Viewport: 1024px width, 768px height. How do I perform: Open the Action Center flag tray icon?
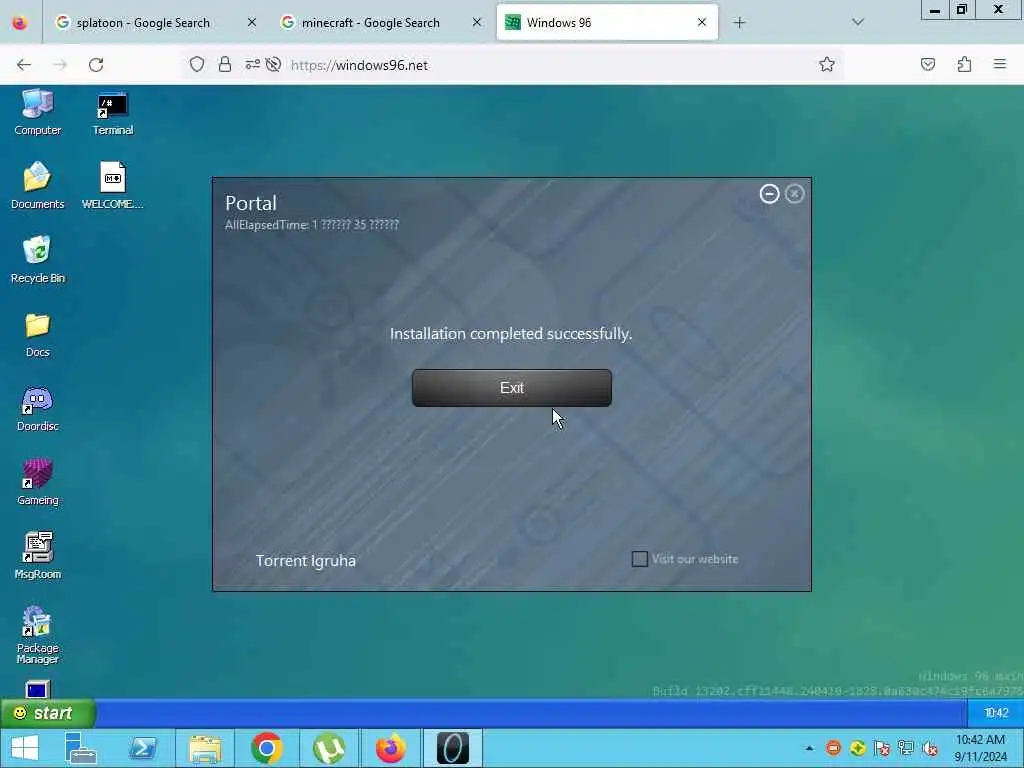pyautogui.click(x=882, y=748)
